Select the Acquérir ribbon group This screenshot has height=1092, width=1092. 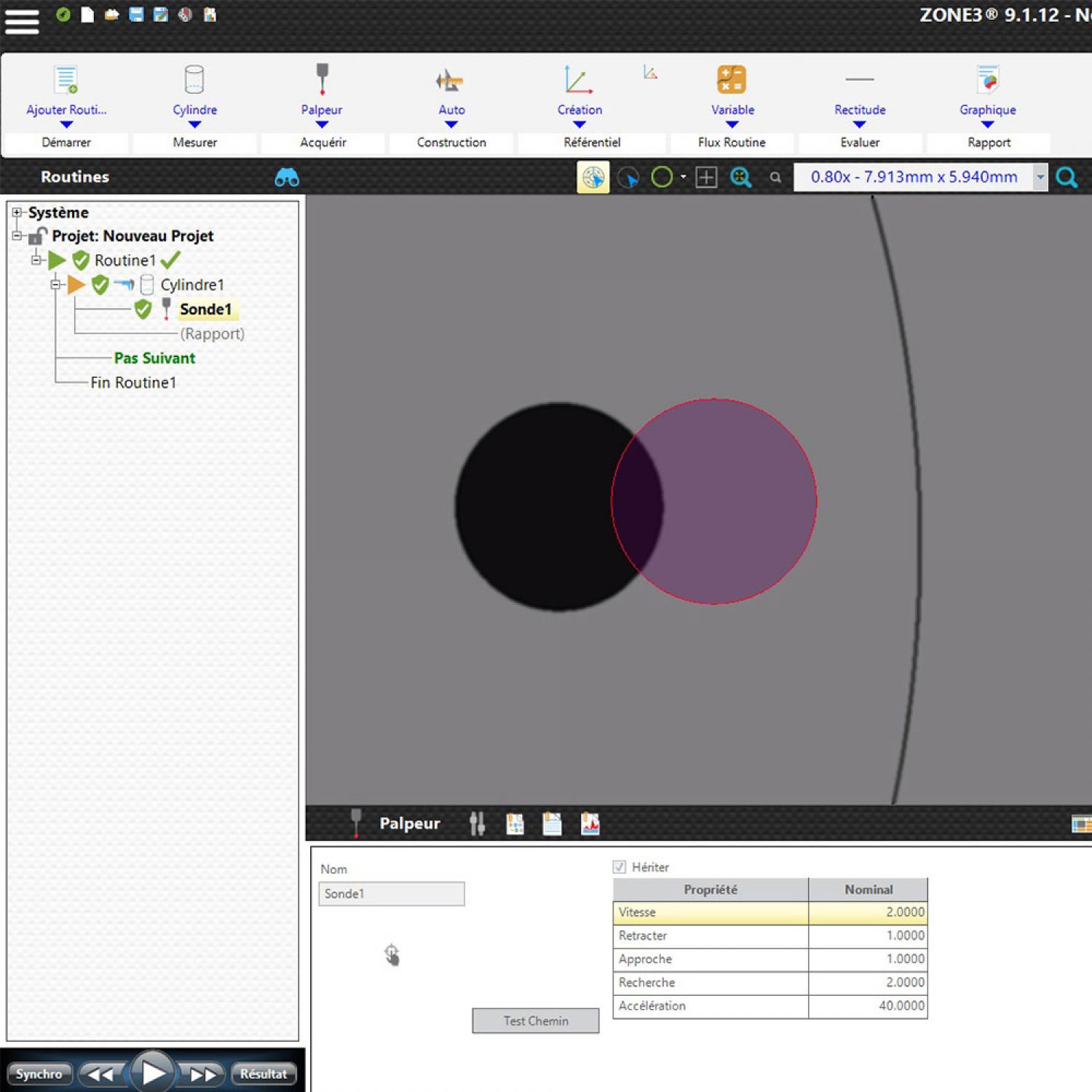tap(323, 143)
